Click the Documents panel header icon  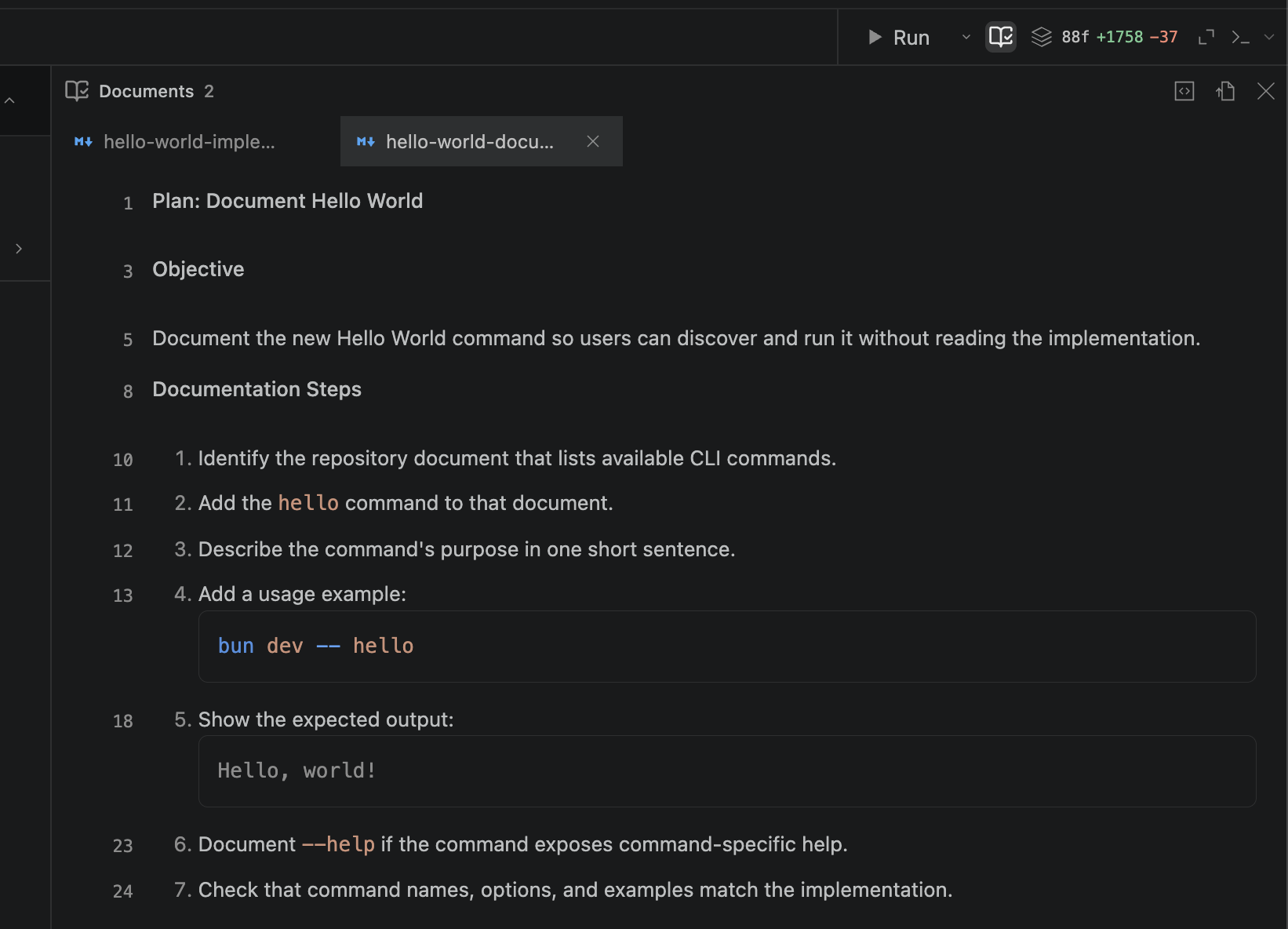coord(77,91)
